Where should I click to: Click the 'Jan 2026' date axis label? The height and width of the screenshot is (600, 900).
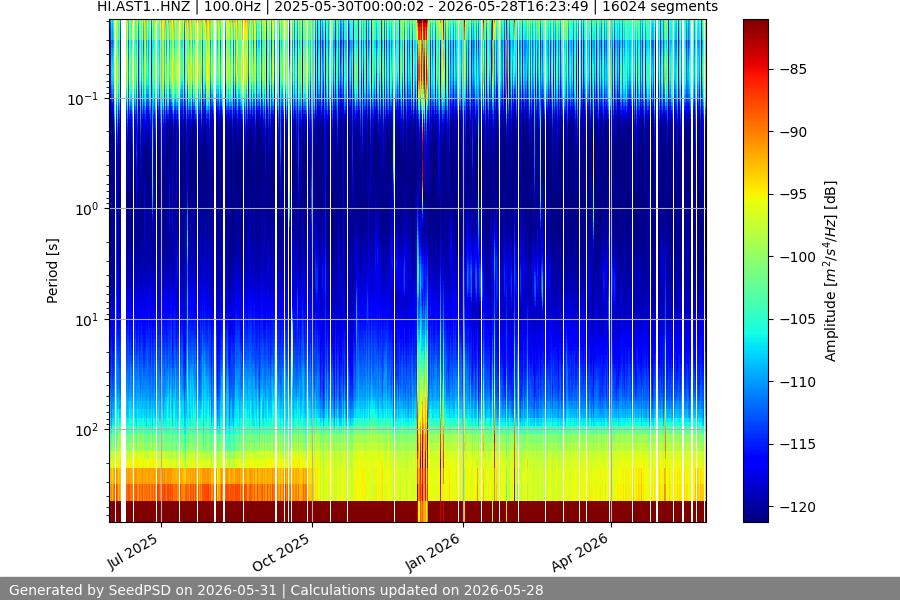tap(433, 552)
